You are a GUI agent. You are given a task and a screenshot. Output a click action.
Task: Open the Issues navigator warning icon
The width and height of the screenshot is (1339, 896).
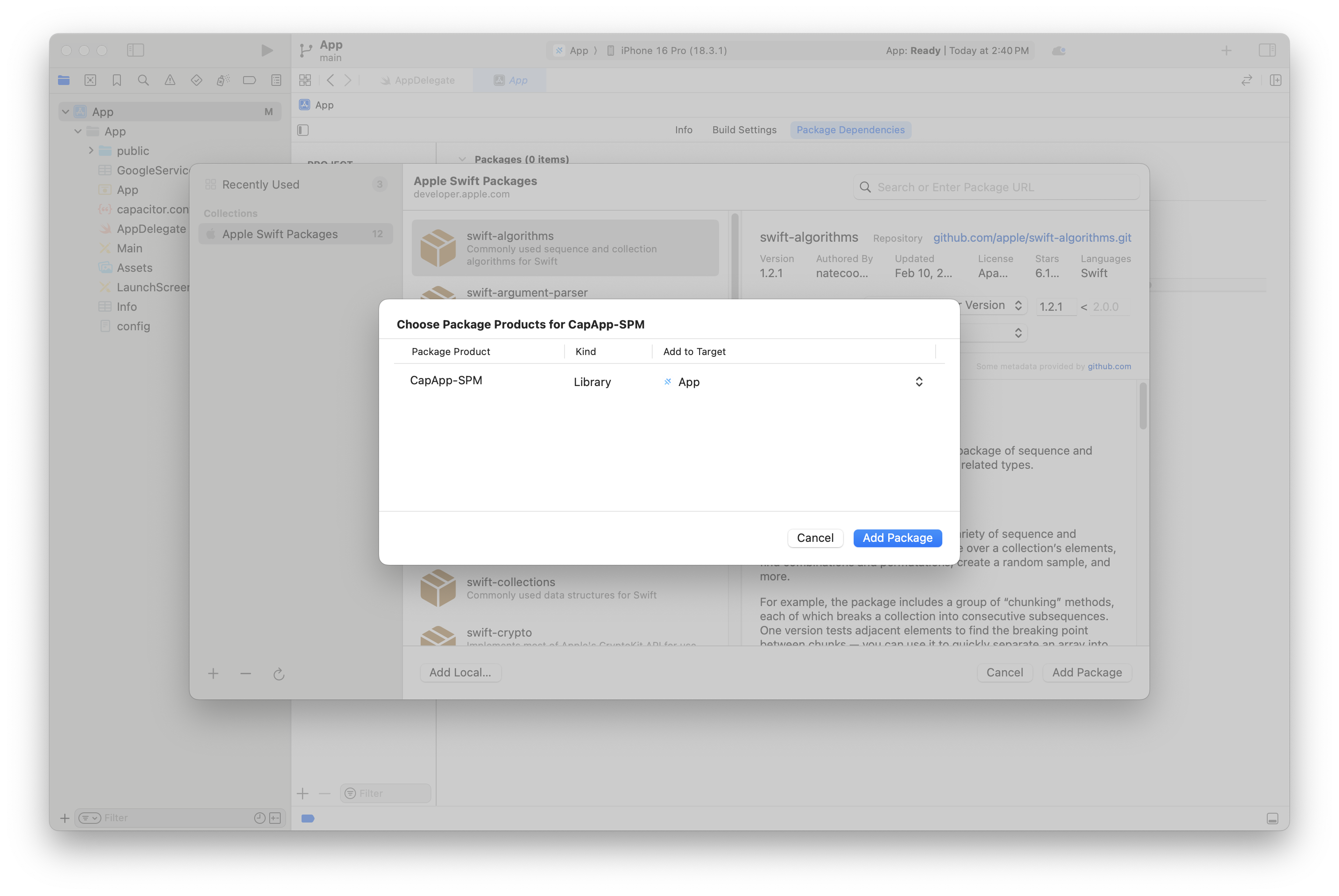(x=170, y=80)
